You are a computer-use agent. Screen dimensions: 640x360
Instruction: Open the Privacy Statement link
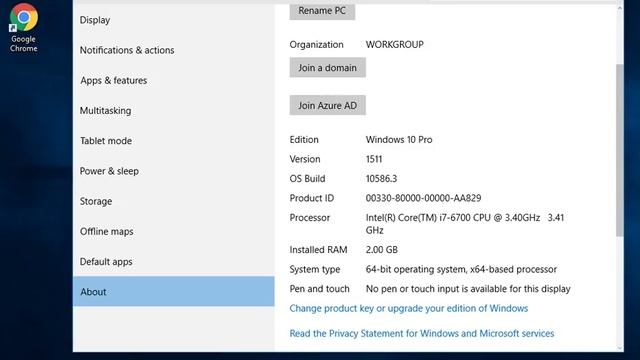(422, 333)
